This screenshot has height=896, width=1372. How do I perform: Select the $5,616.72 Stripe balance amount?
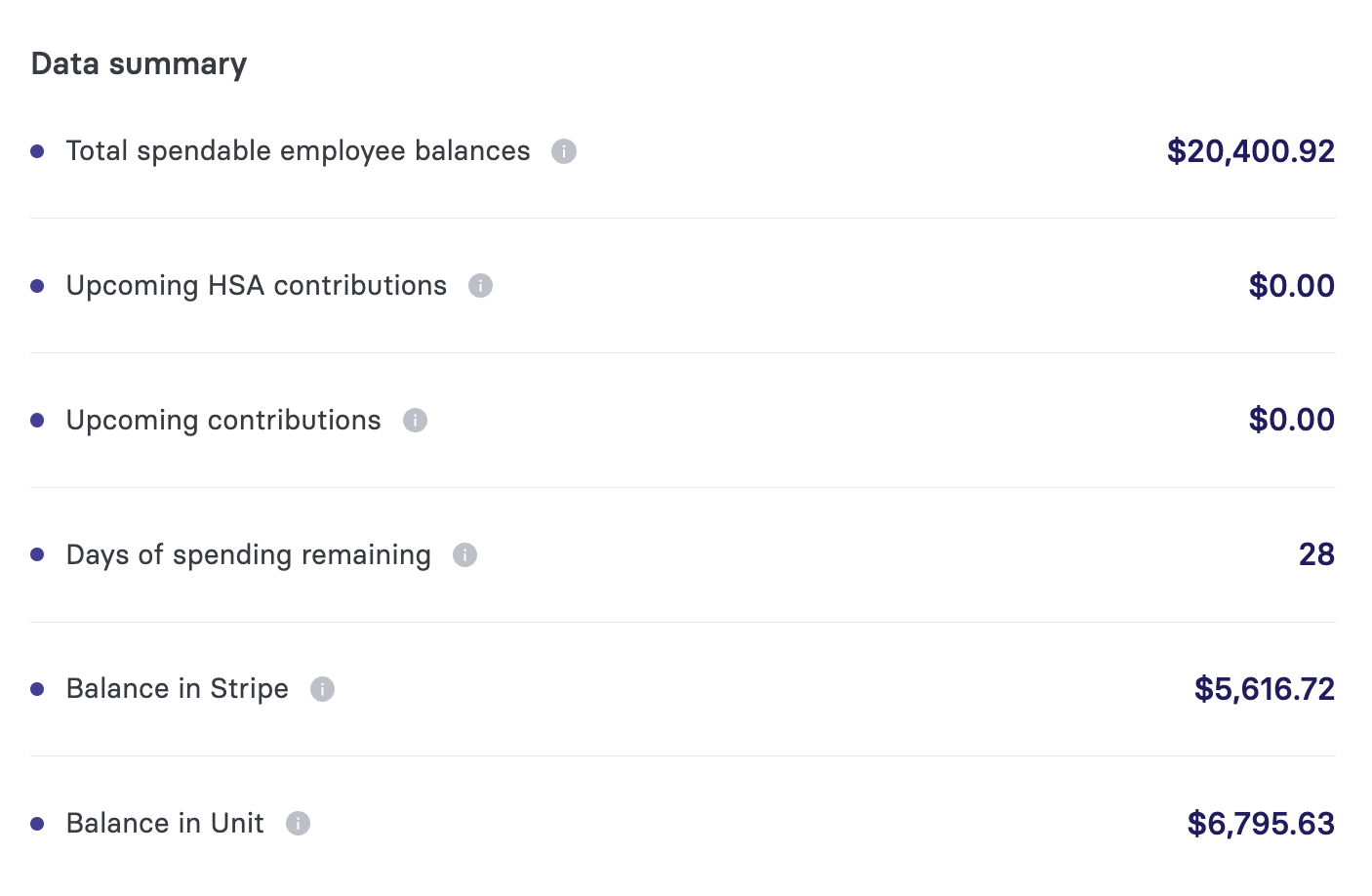coord(1265,689)
